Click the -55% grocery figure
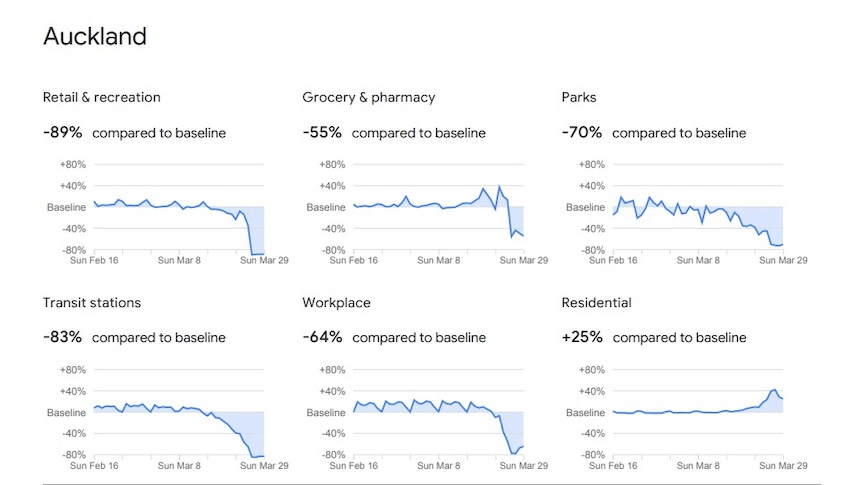This screenshot has width=850, height=485. [x=323, y=132]
